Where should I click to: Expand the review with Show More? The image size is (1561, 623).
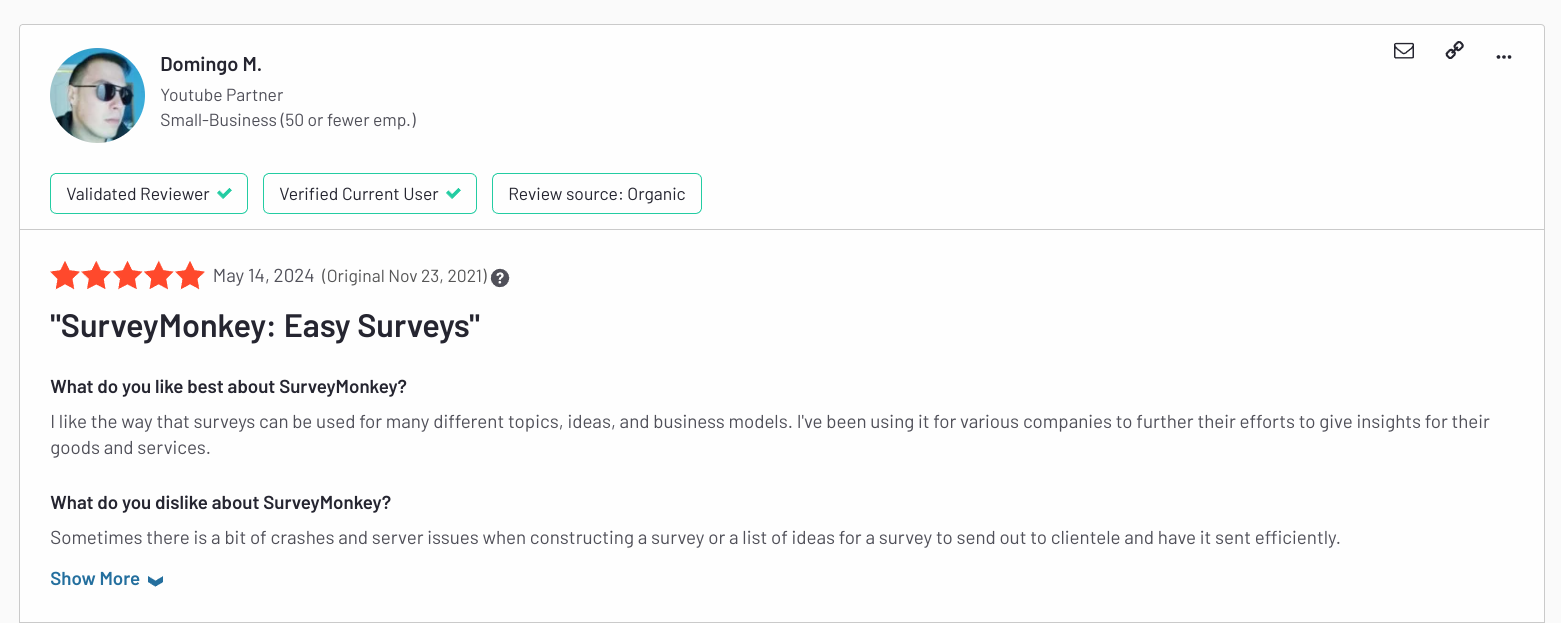tap(94, 578)
